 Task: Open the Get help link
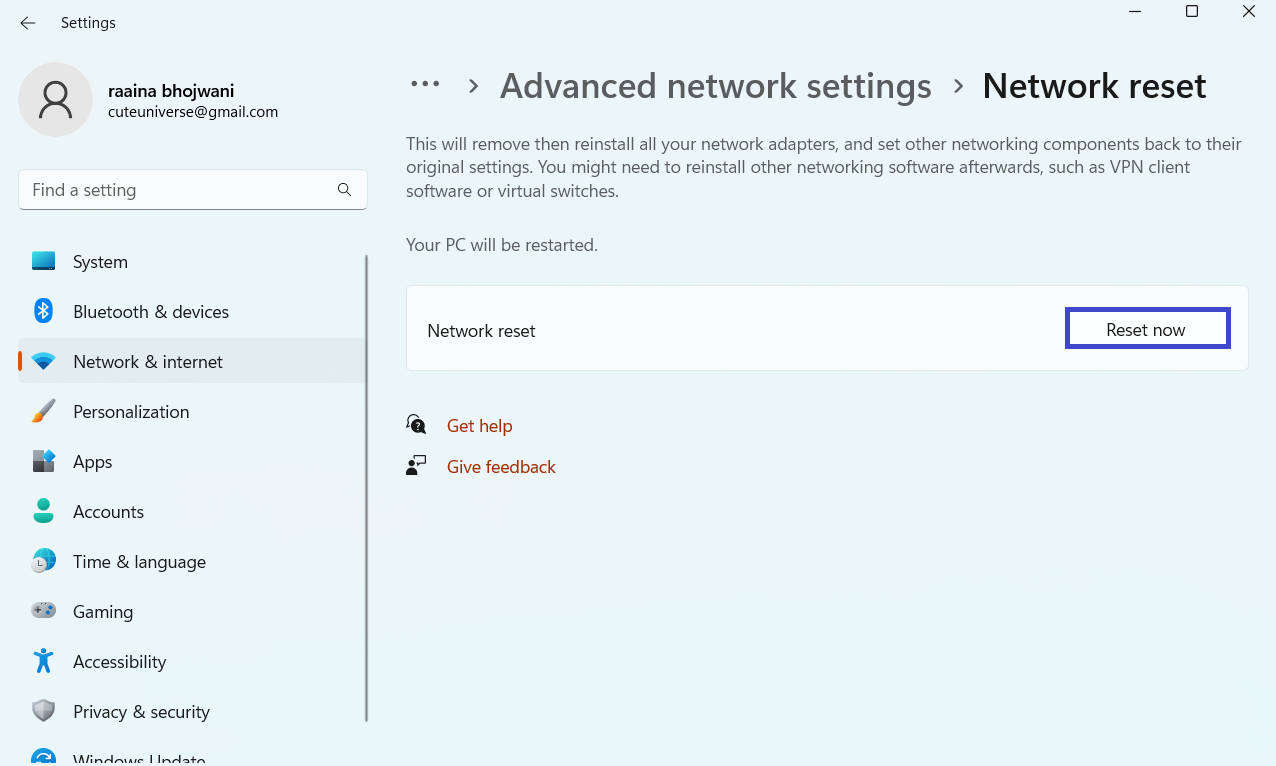click(479, 426)
